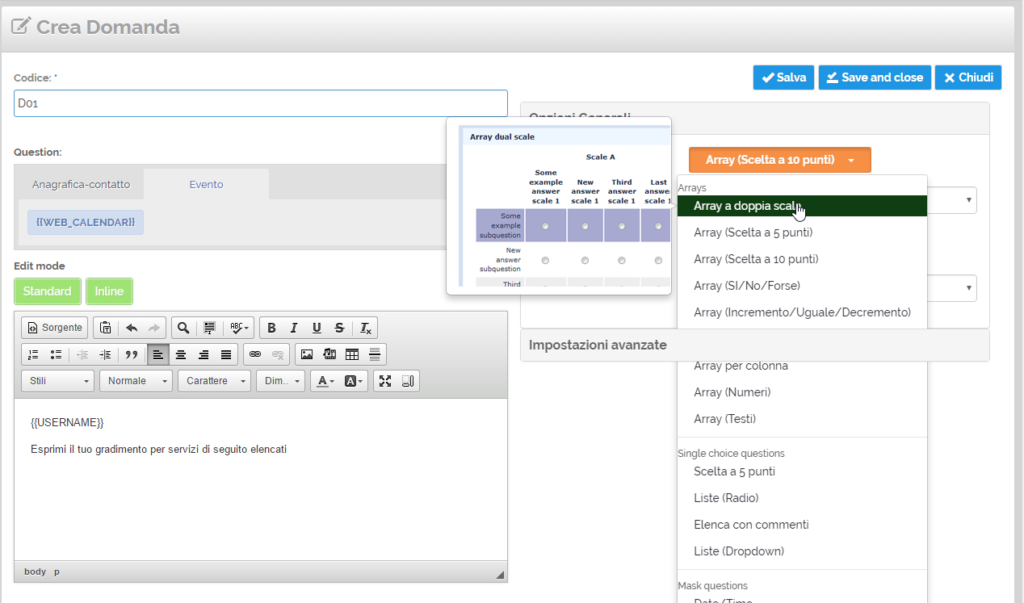Viewport: 1024px width, 603px height.
Task: Justify the text alignment
Action: [226, 355]
